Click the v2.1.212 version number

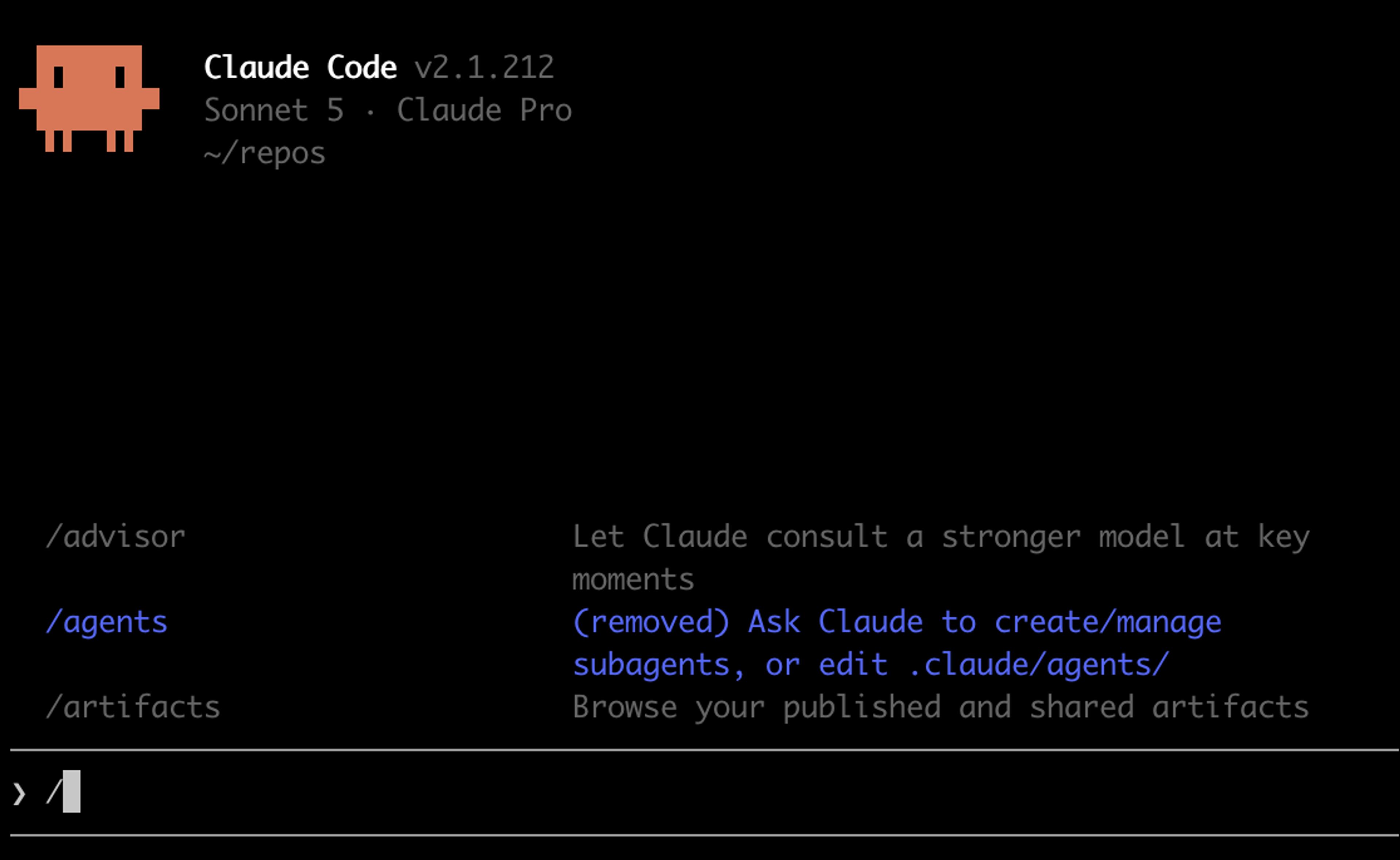point(484,67)
